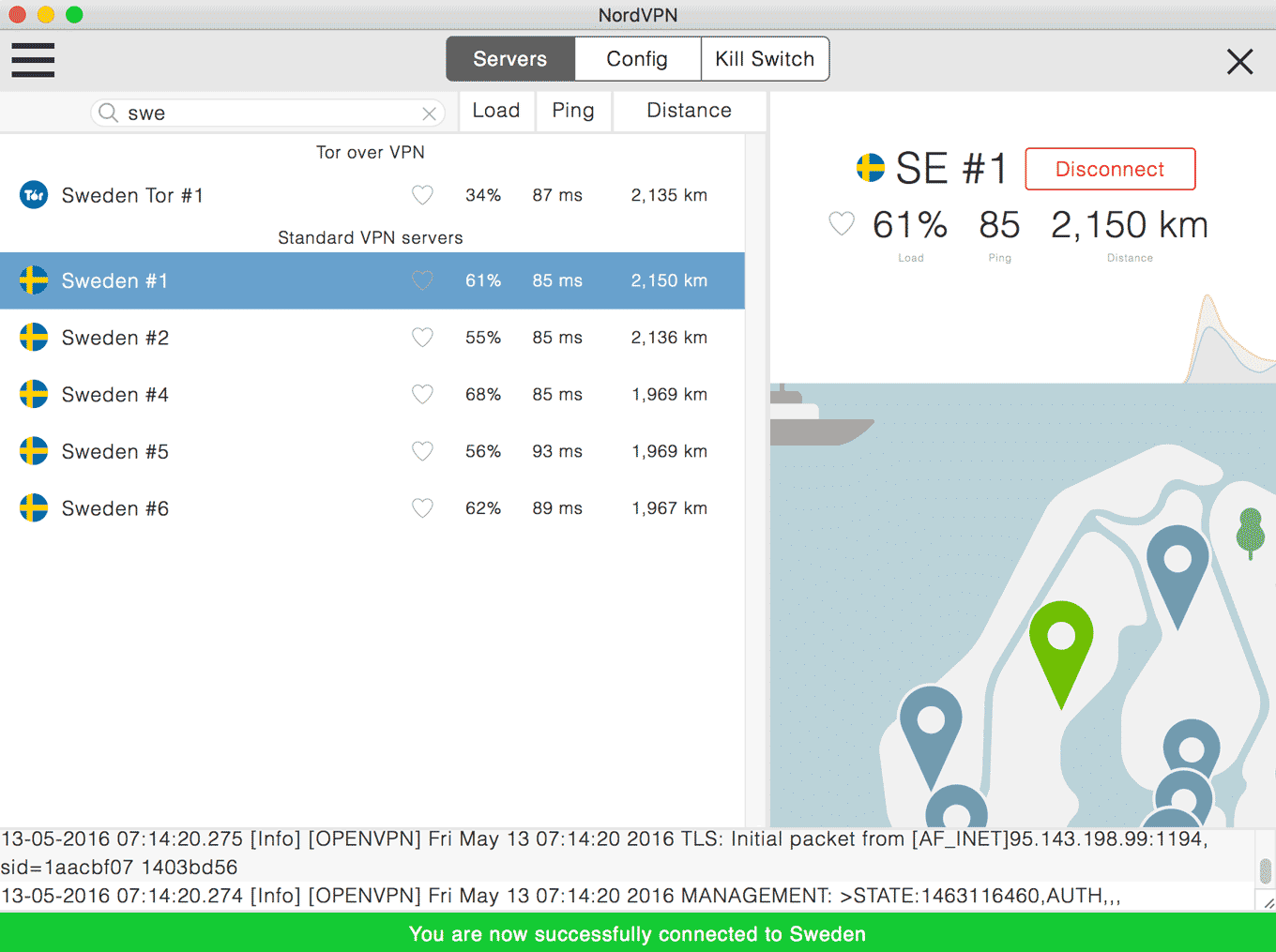Close the server panel with X icon
Viewport: 1276px width, 952px height.
[x=1239, y=62]
